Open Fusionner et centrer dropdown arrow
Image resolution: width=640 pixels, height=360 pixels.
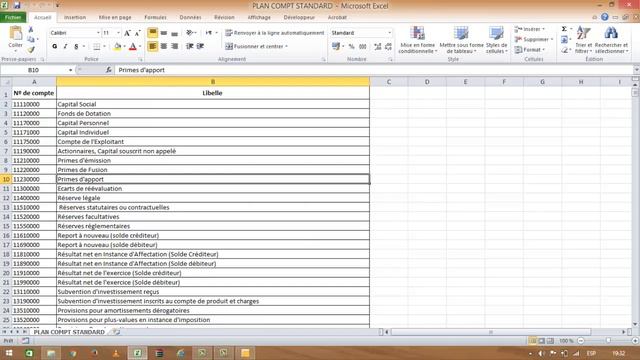point(287,46)
